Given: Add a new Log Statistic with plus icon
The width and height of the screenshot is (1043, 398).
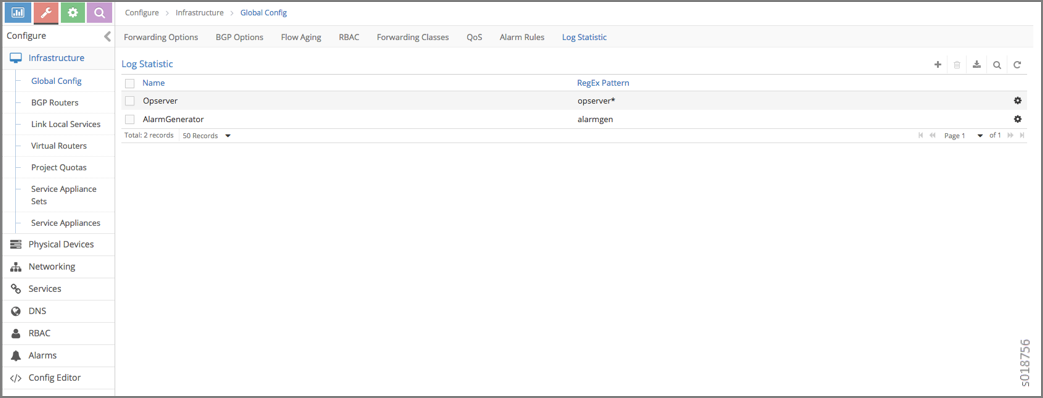Looking at the screenshot, I should [x=938, y=65].
